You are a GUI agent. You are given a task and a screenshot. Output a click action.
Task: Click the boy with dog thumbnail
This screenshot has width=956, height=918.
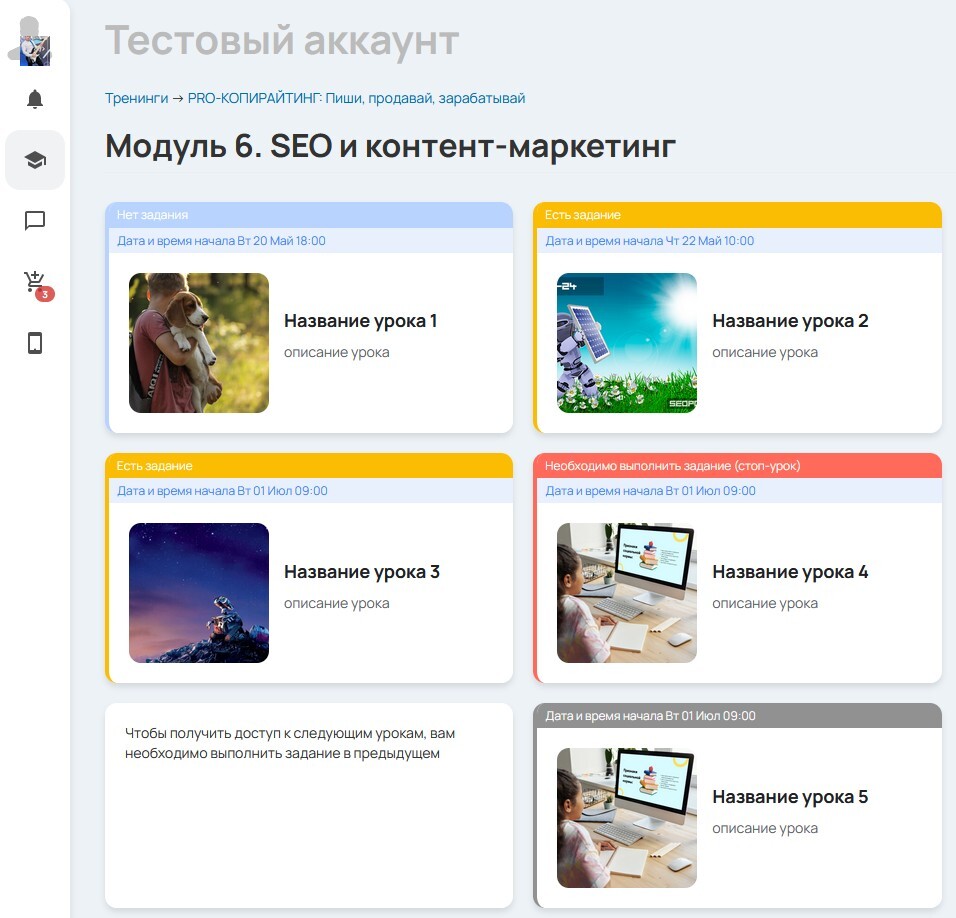[199, 343]
